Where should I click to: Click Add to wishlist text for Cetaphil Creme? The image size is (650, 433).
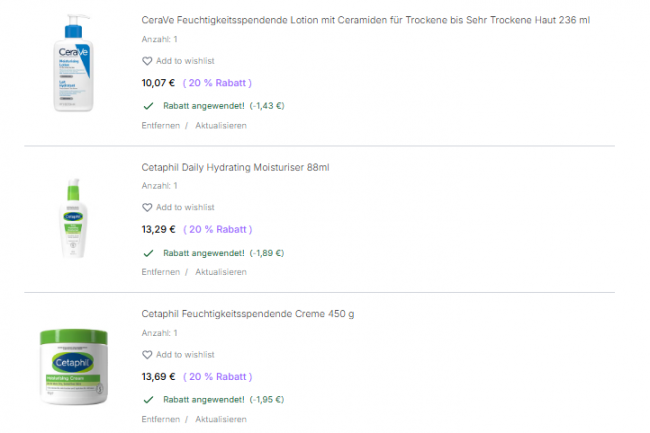pos(185,354)
